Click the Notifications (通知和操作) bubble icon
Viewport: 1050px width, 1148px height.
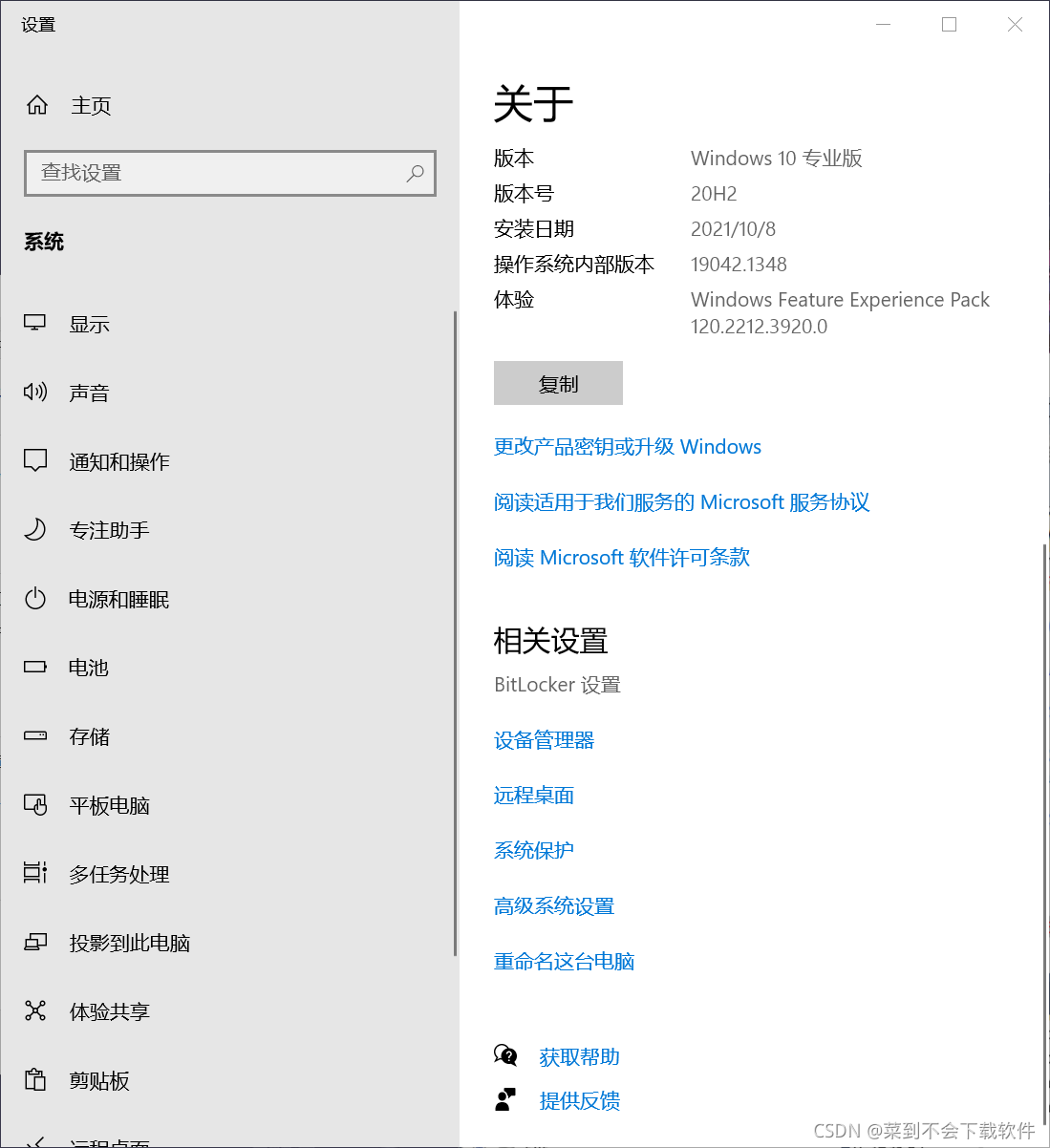point(35,460)
